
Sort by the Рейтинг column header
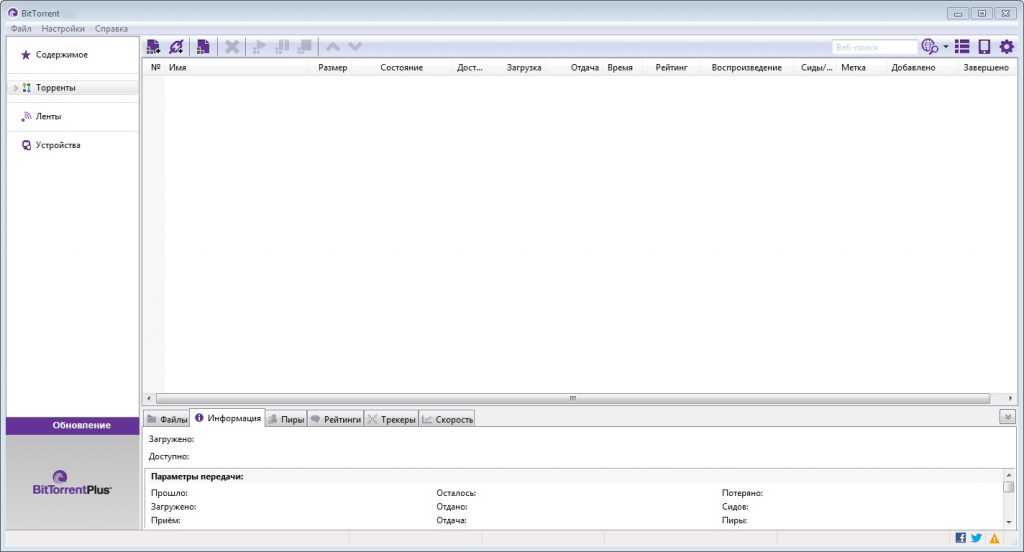(671, 67)
